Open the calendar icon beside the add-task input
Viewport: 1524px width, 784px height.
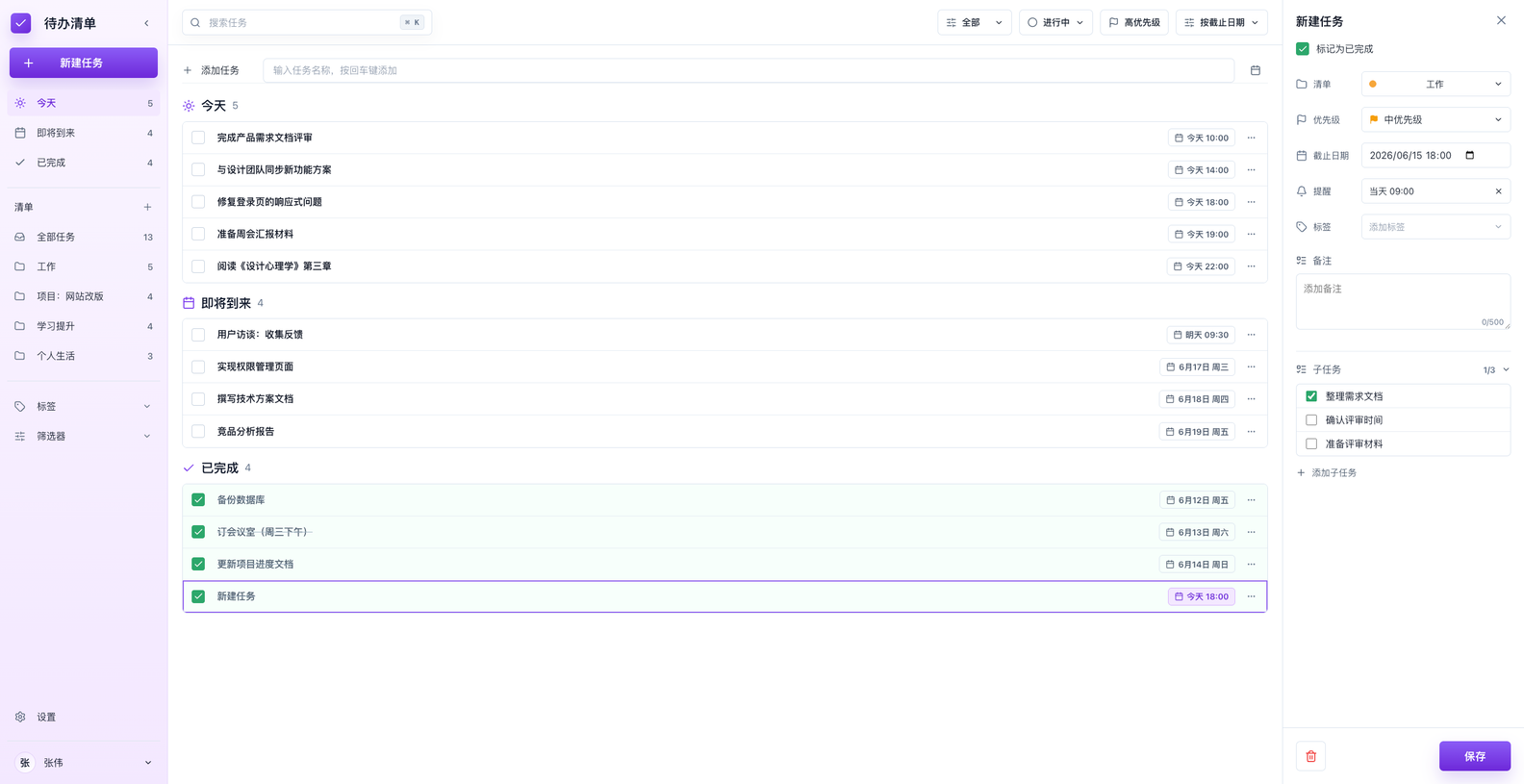[x=1255, y=70]
